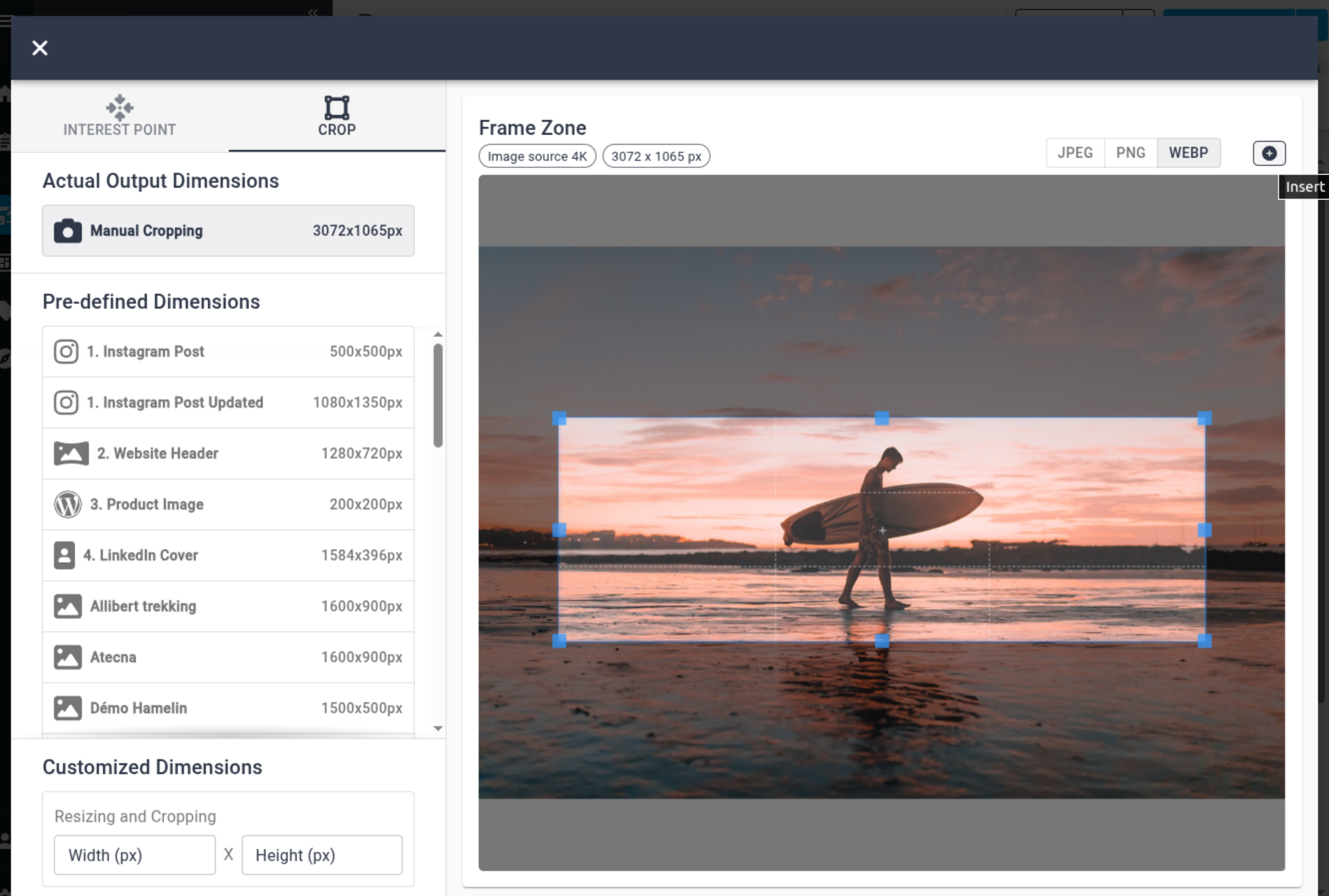Select PNG output format
Screen dimensions: 1329x896
click(x=1131, y=153)
